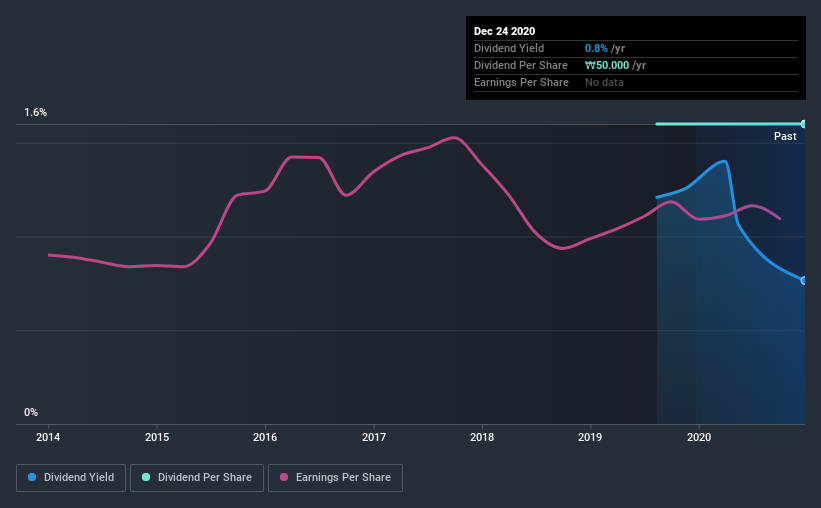Click the 0.8% dividend yield tooltip value
This screenshot has height=508, width=821.
[x=596, y=48]
